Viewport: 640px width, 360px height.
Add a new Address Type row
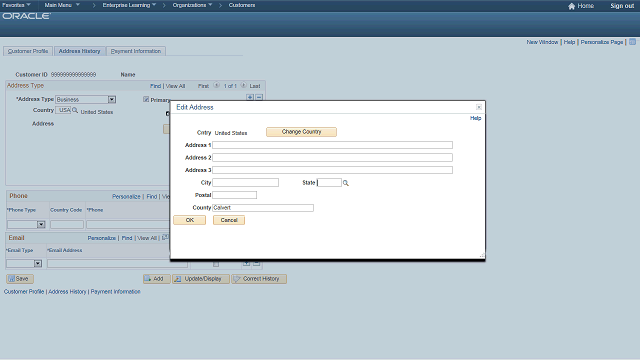click(250, 97)
